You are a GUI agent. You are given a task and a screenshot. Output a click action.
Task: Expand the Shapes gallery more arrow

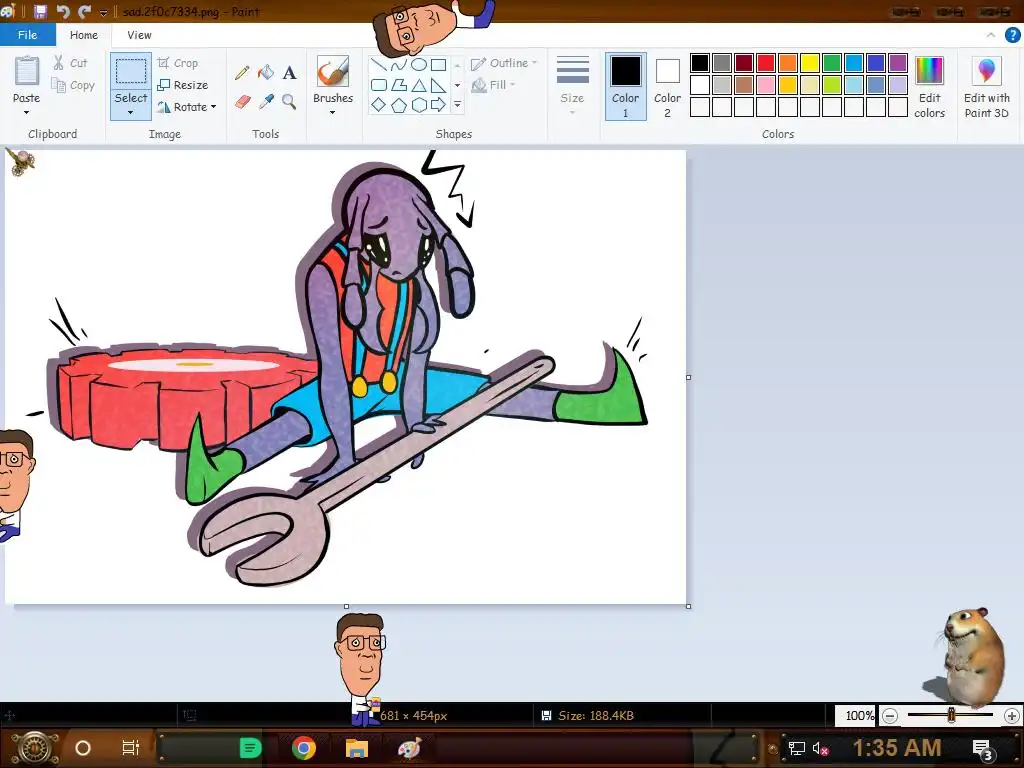pyautogui.click(x=457, y=104)
